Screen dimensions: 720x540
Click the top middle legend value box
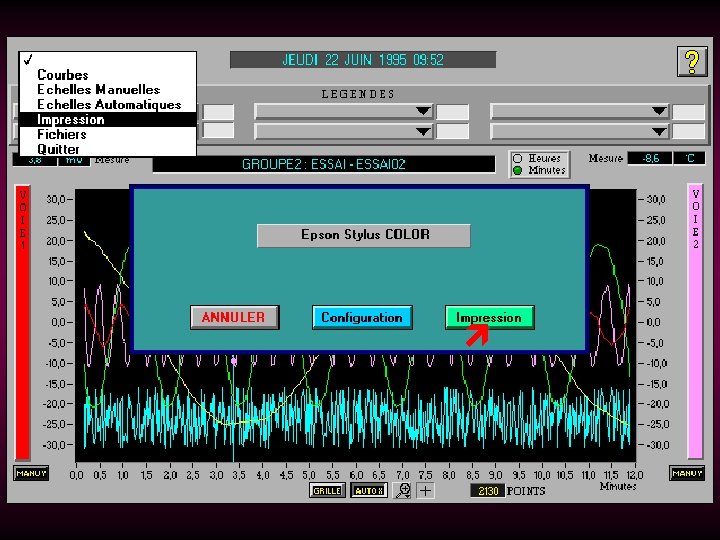click(x=452, y=112)
